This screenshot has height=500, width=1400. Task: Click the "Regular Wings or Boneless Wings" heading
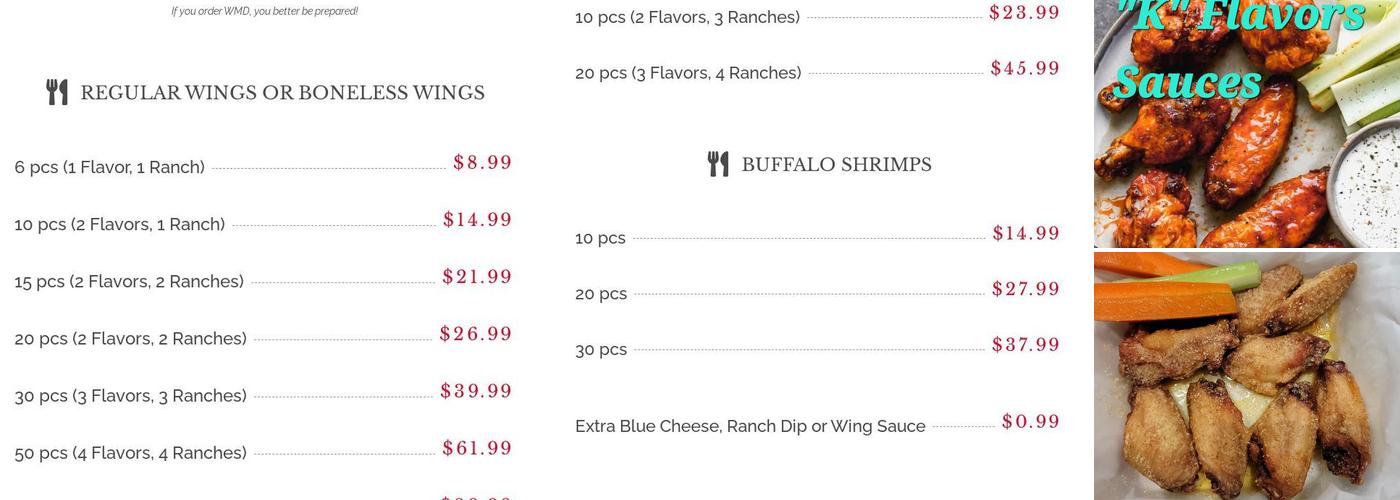coord(282,93)
